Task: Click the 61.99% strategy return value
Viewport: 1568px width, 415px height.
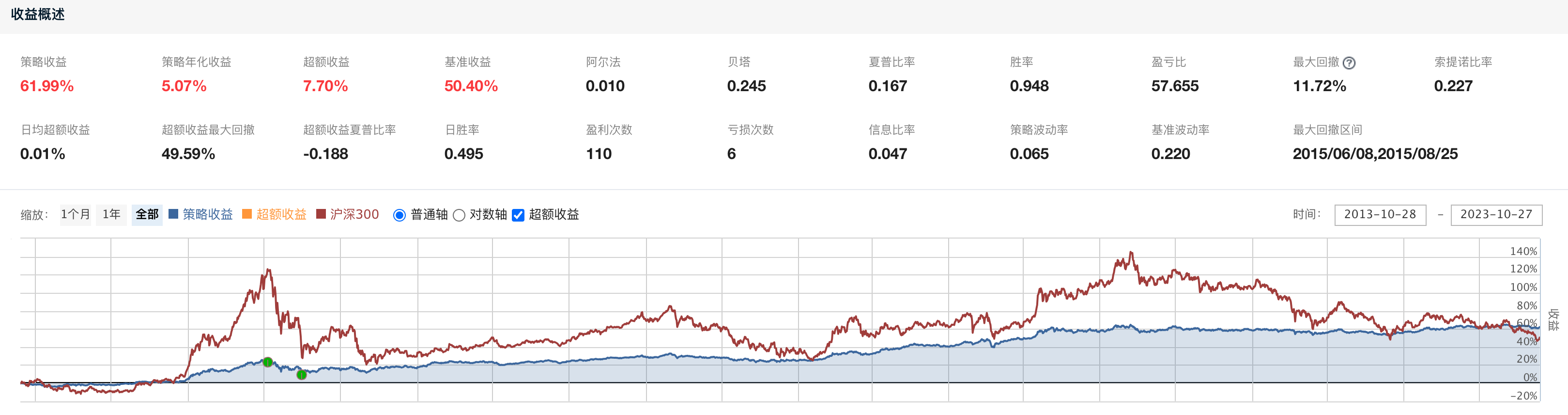Action: (x=47, y=86)
